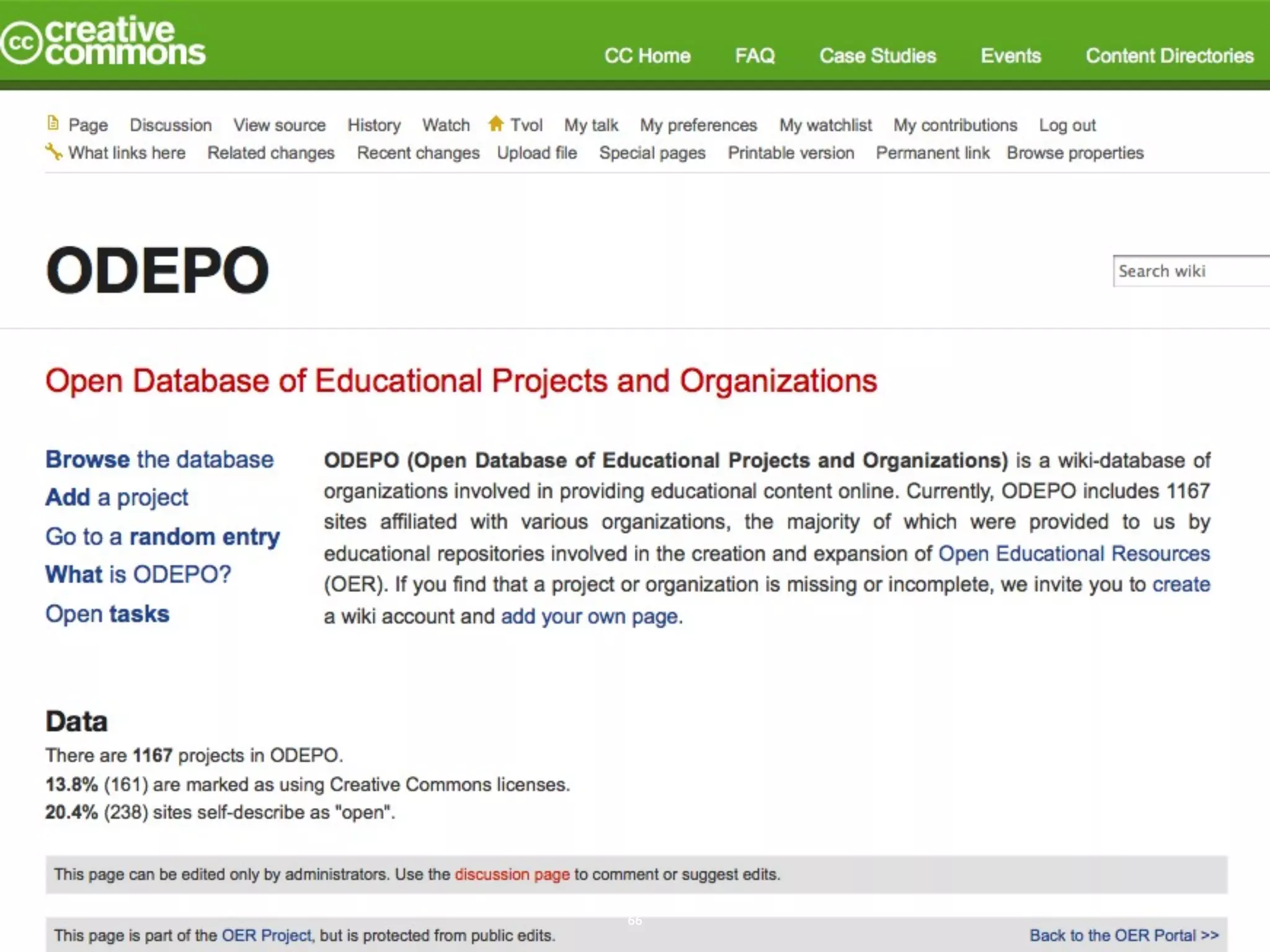This screenshot has width=1270, height=952.
Task: Open Case Studies in the top navigation
Action: pyautogui.click(x=877, y=56)
